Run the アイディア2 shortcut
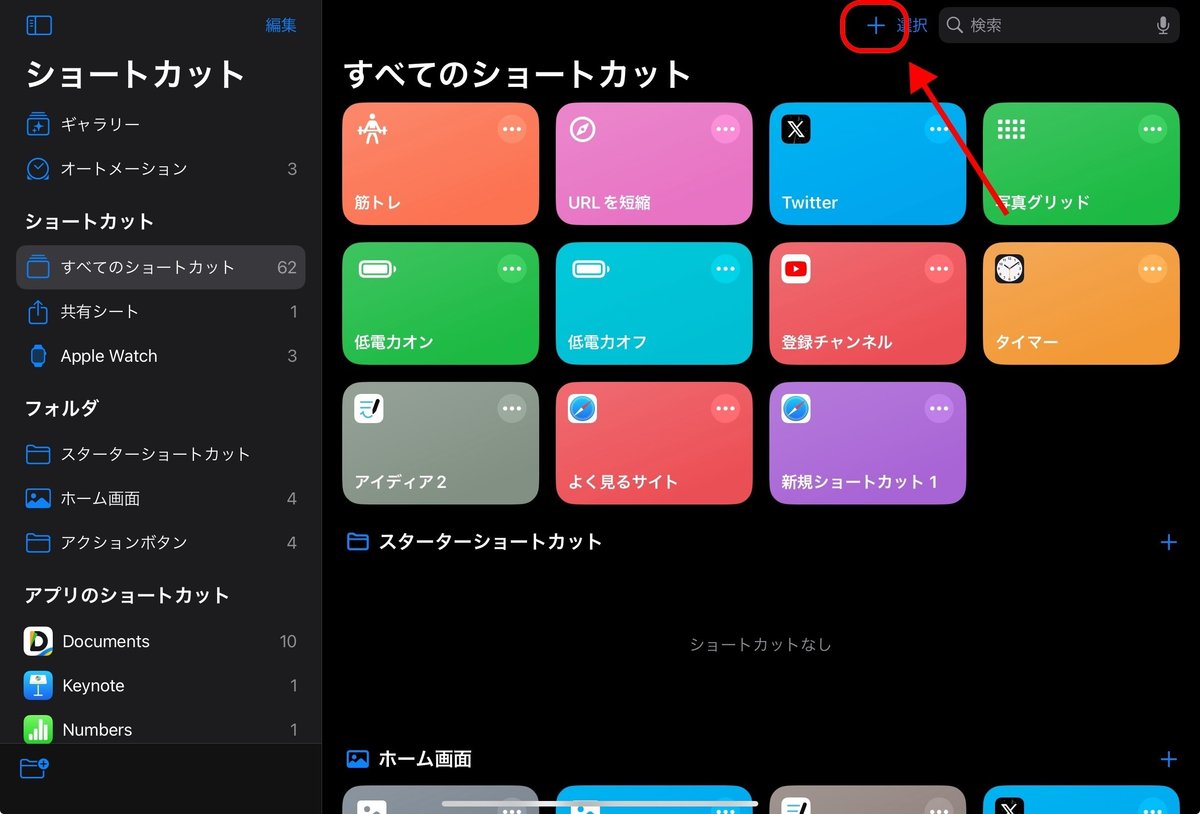This screenshot has height=814, width=1200. click(x=440, y=443)
